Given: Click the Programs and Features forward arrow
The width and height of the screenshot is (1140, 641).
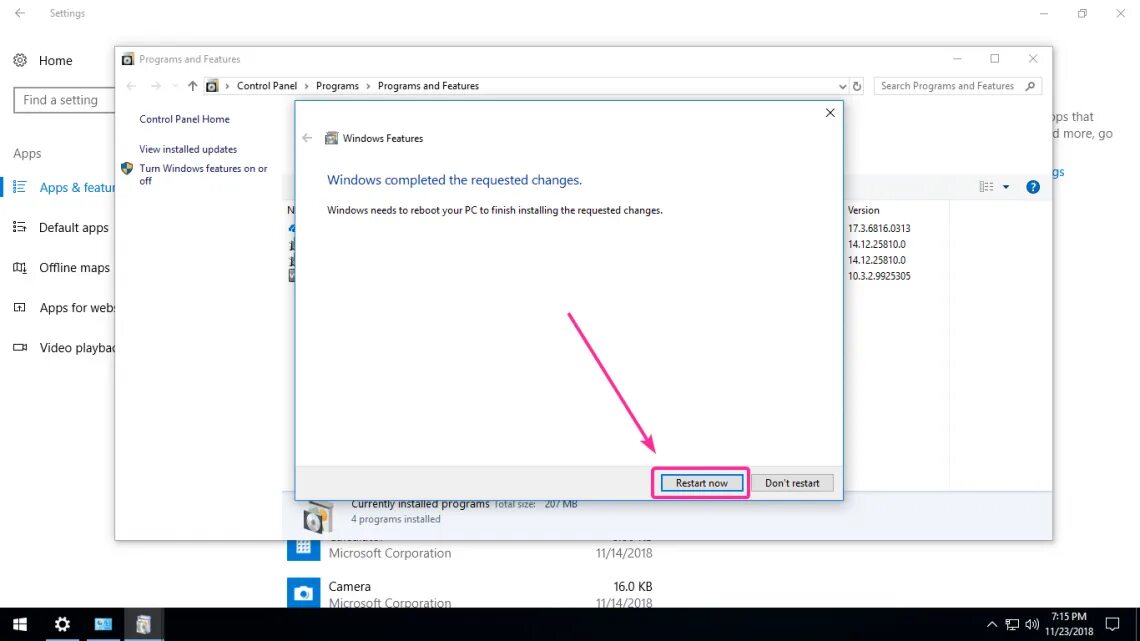Looking at the screenshot, I should point(156,86).
